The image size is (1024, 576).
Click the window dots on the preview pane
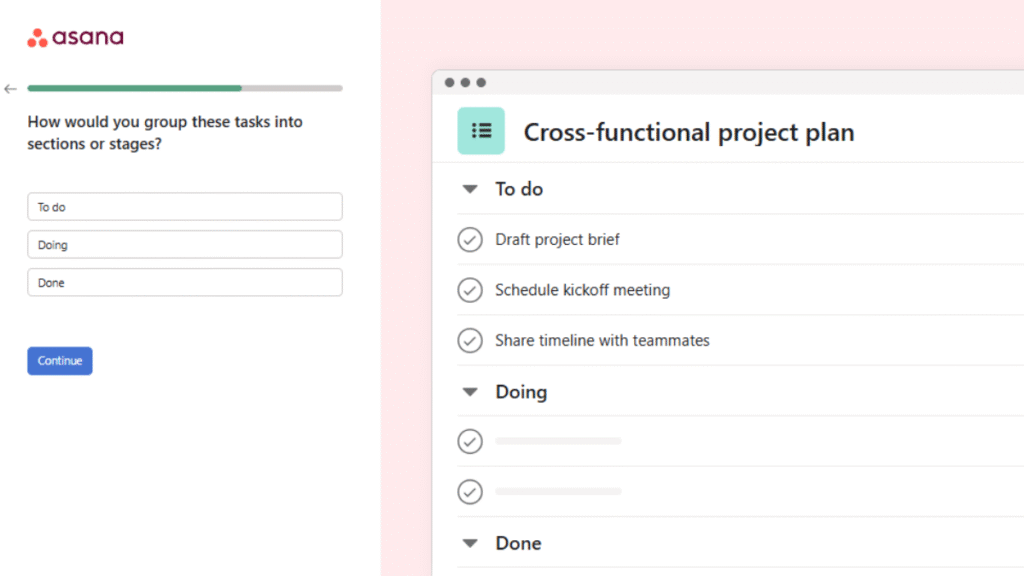[x=466, y=82]
